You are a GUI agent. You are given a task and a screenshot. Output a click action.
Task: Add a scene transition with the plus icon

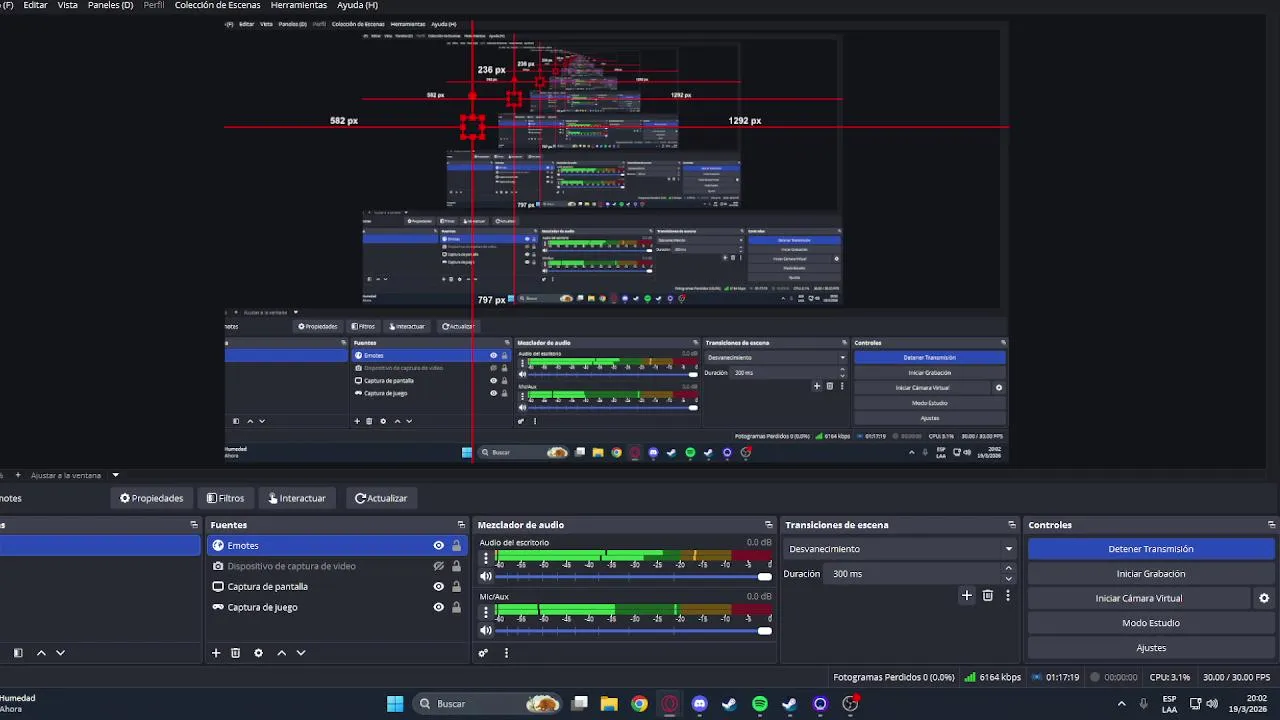(966, 595)
